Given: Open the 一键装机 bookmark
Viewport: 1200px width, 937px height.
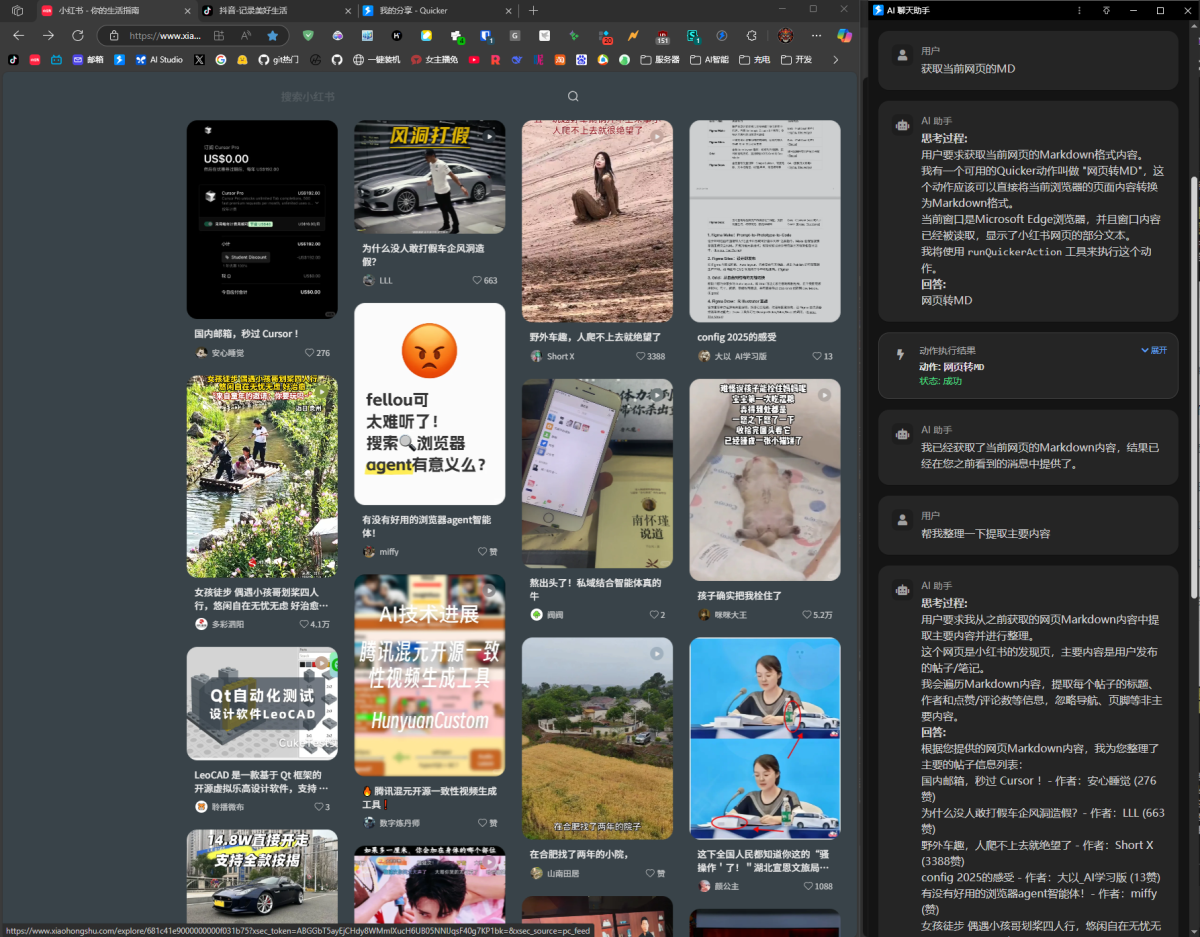Looking at the screenshot, I should point(377,60).
